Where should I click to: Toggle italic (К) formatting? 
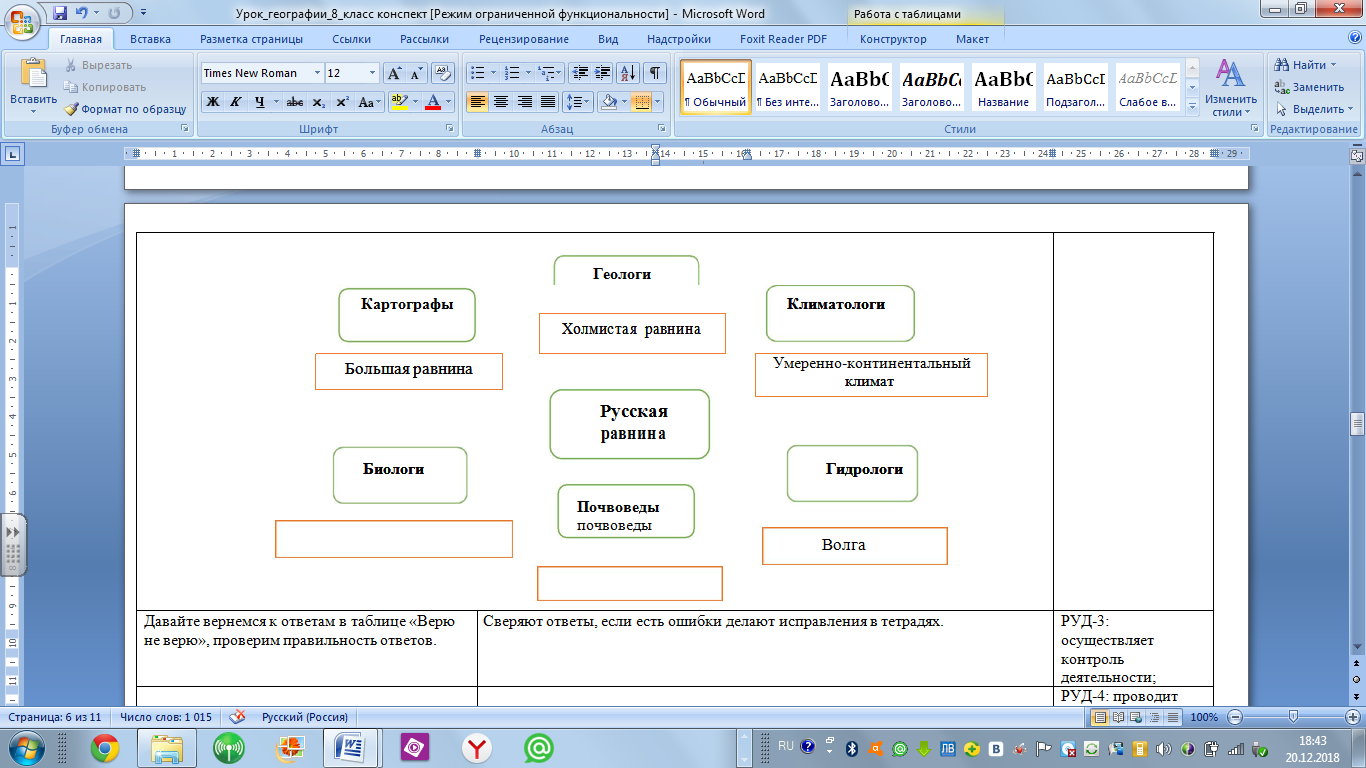tap(236, 102)
